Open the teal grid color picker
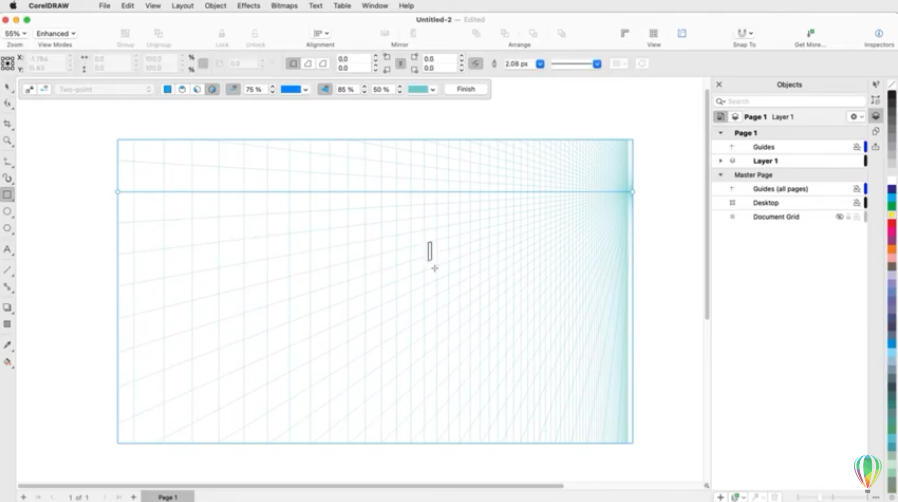898x502 pixels. [x=422, y=89]
